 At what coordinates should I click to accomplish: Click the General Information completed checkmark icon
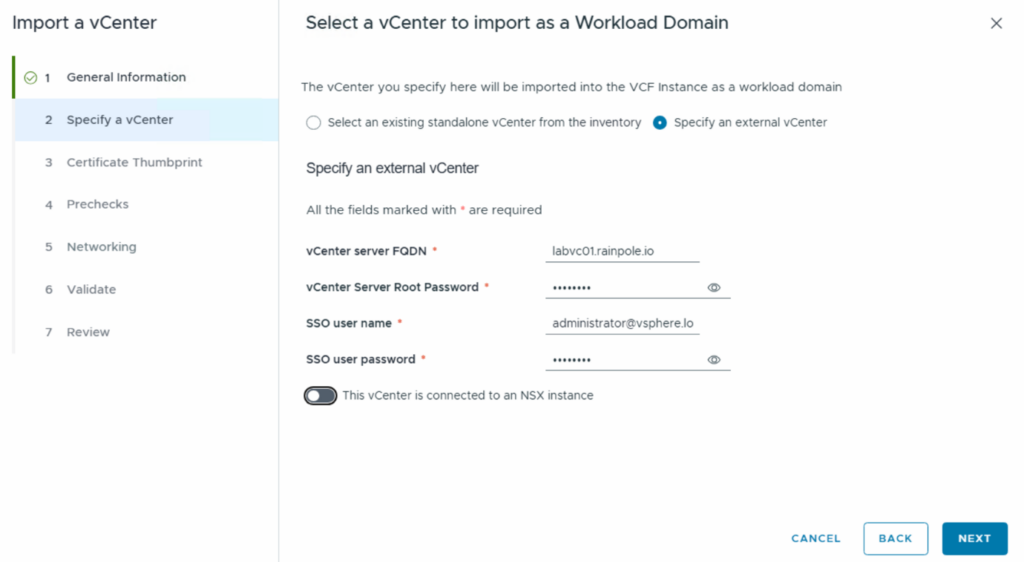30,78
